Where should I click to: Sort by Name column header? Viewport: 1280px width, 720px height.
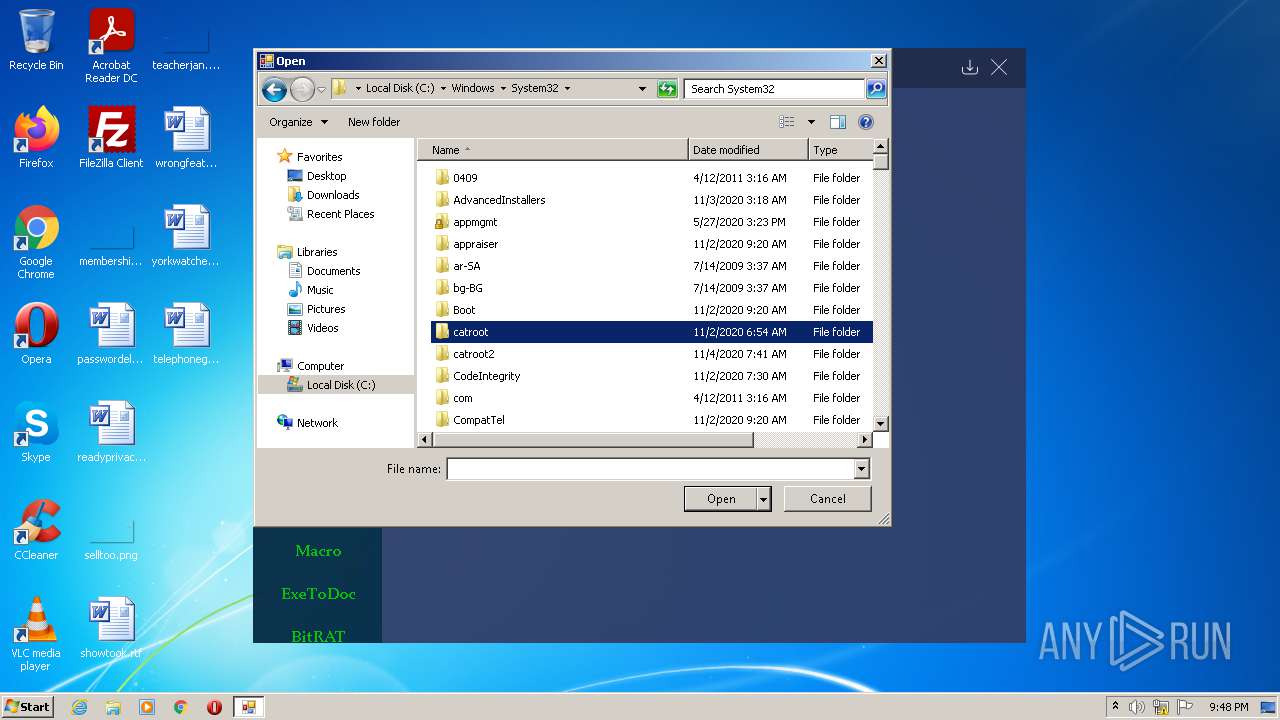point(554,150)
